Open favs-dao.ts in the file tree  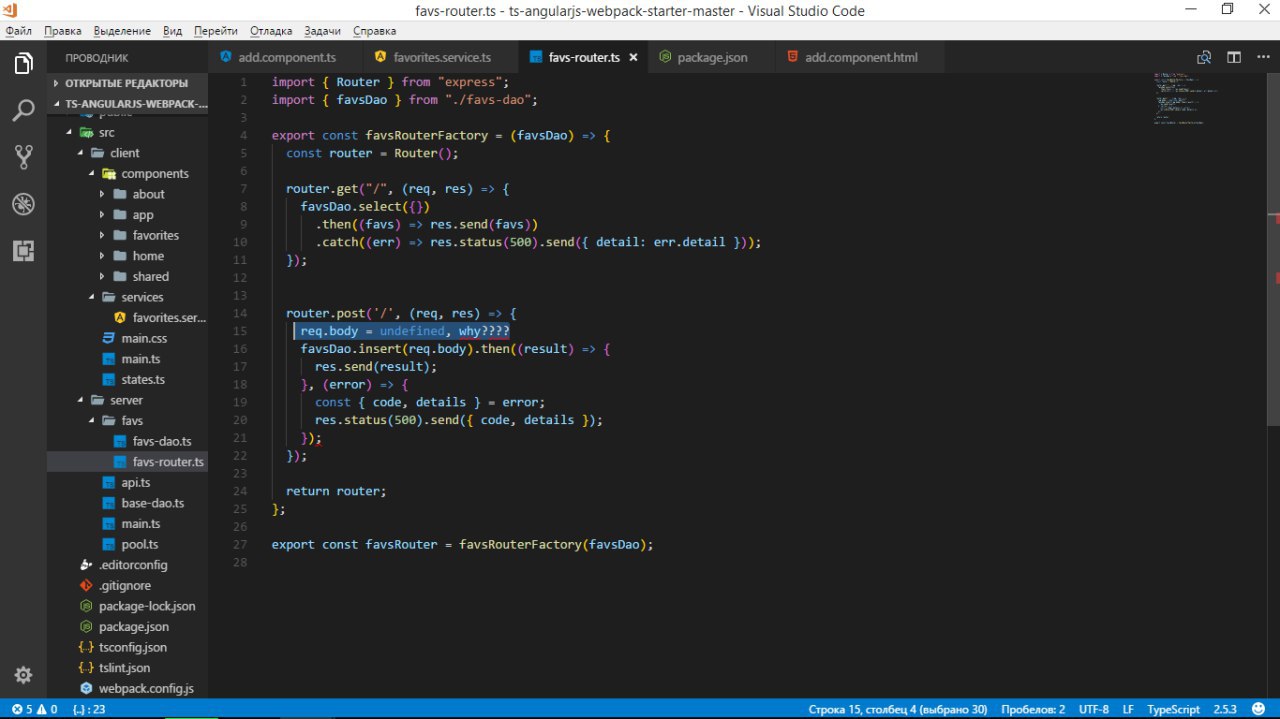coord(161,441)
